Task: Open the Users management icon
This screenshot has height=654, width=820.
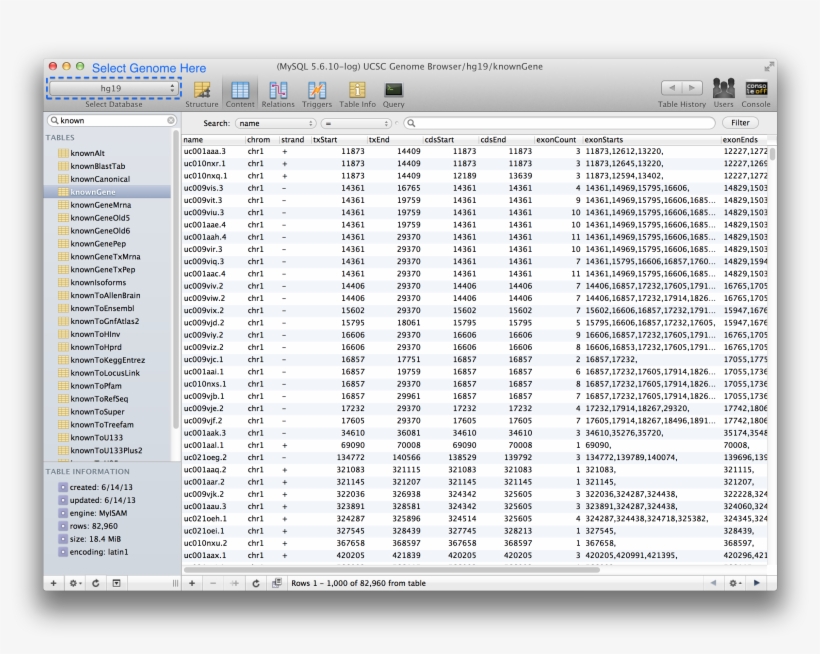Action: (722, 90)
